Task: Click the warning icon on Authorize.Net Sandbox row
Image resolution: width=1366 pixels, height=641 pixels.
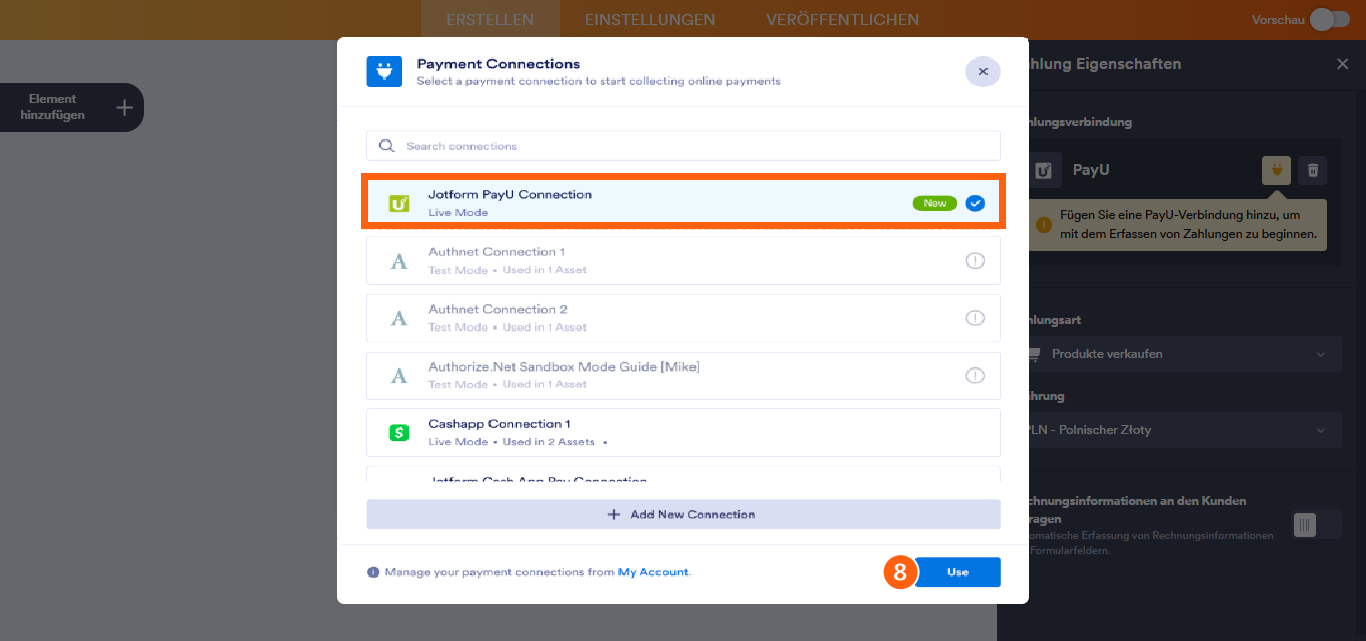Action: (975, 376)
